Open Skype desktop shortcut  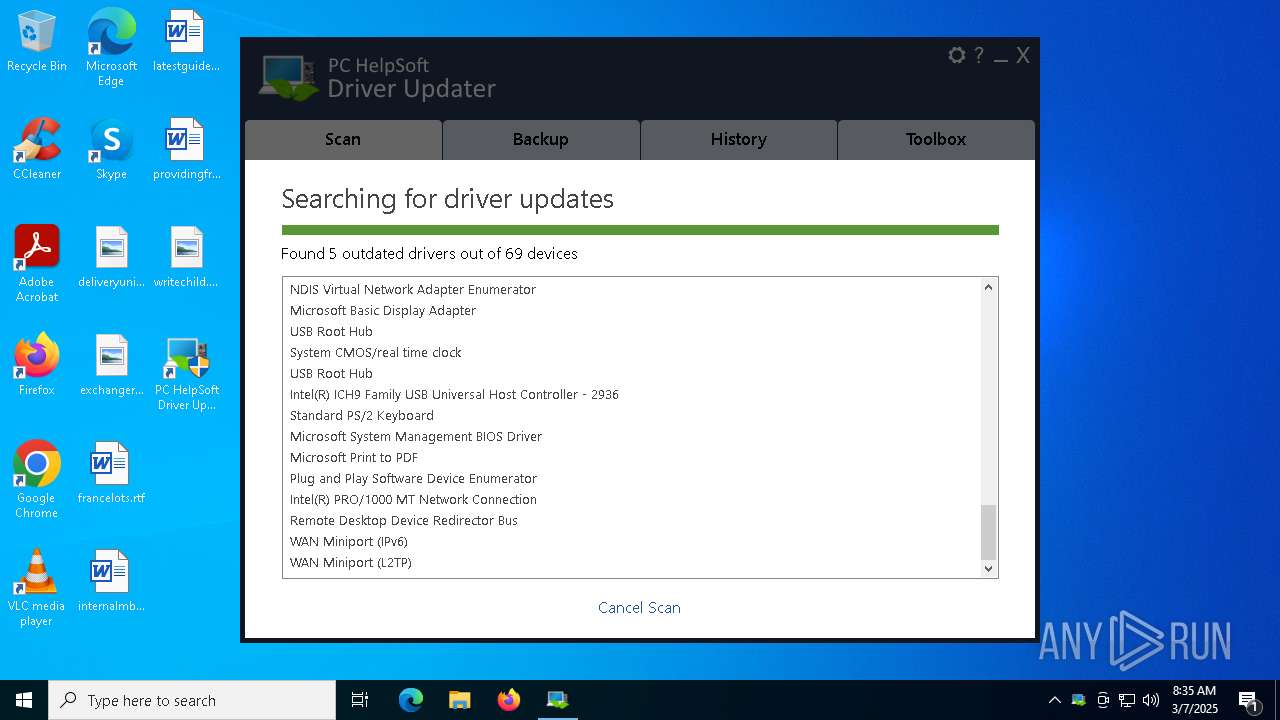tap(111, 150)
